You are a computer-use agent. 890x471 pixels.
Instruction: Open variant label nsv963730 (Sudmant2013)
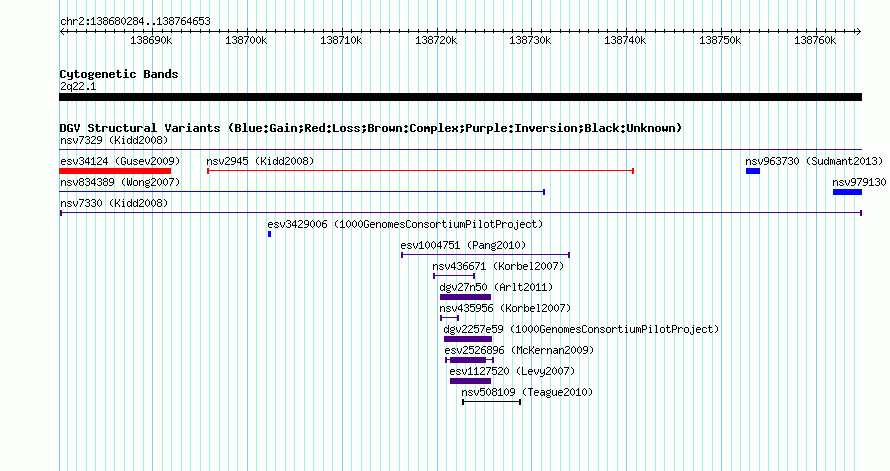(814, 161)
